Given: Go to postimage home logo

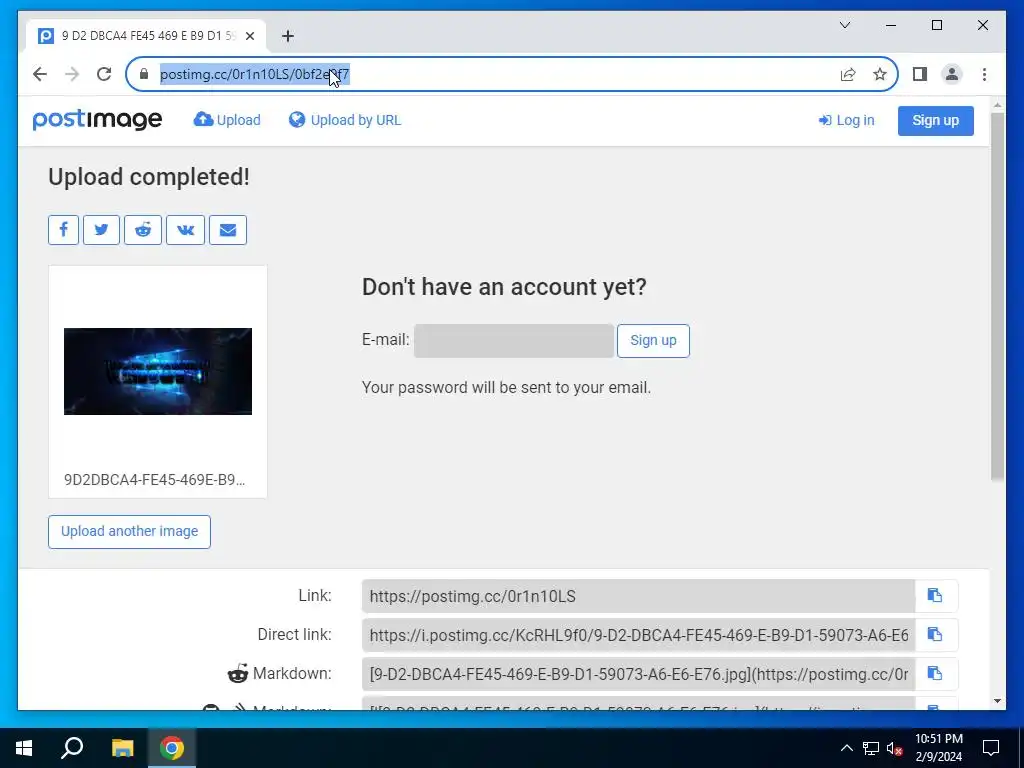Looking at the screenshot, I should tap(97, 120).
